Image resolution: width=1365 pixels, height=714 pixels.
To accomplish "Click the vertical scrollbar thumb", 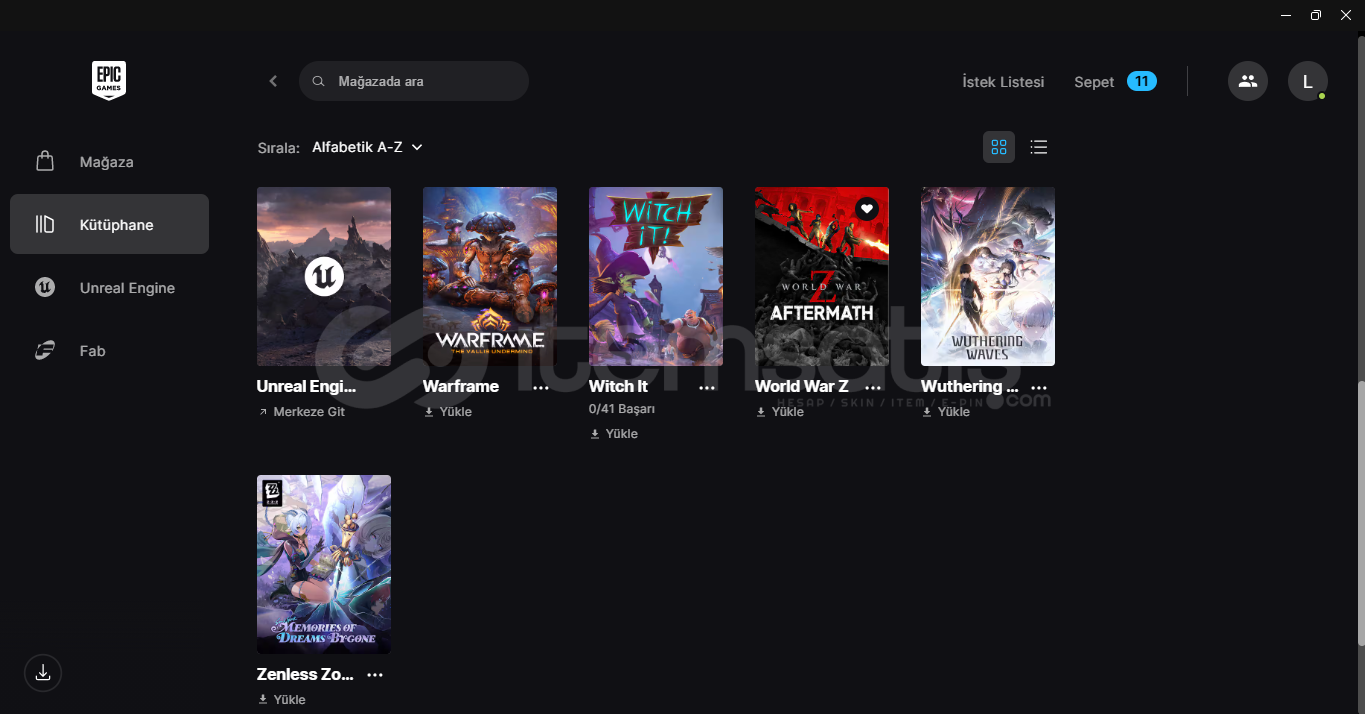I will pos(1360,514).
